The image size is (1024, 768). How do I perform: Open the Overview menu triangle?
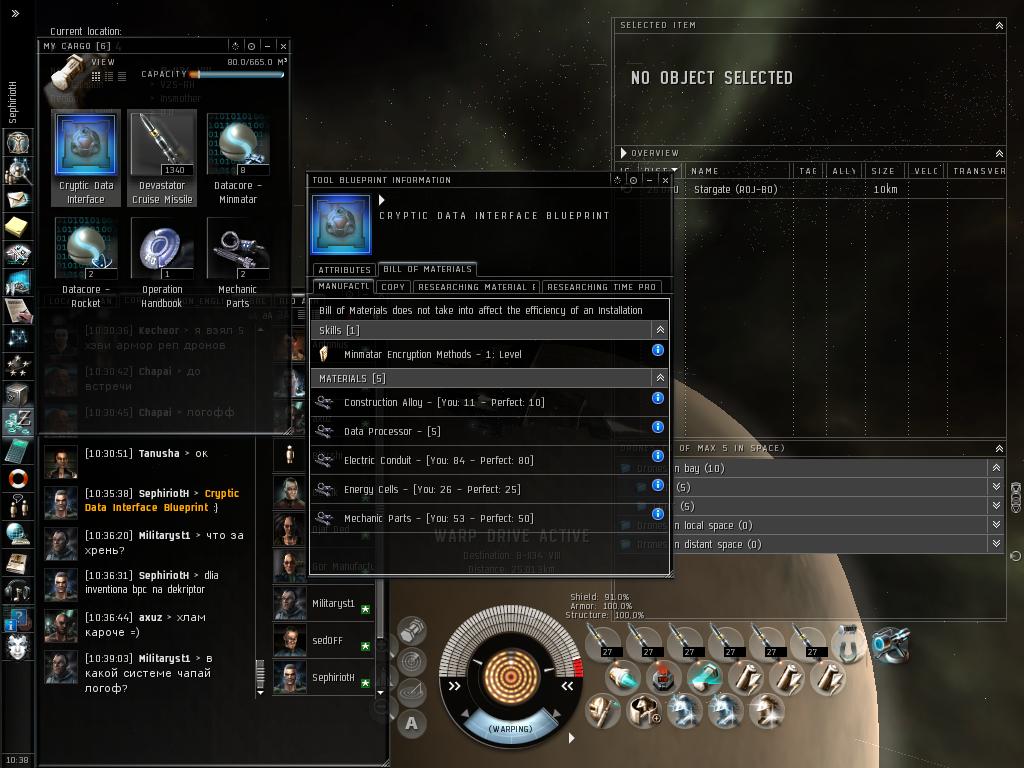click(x=623, y=153)
